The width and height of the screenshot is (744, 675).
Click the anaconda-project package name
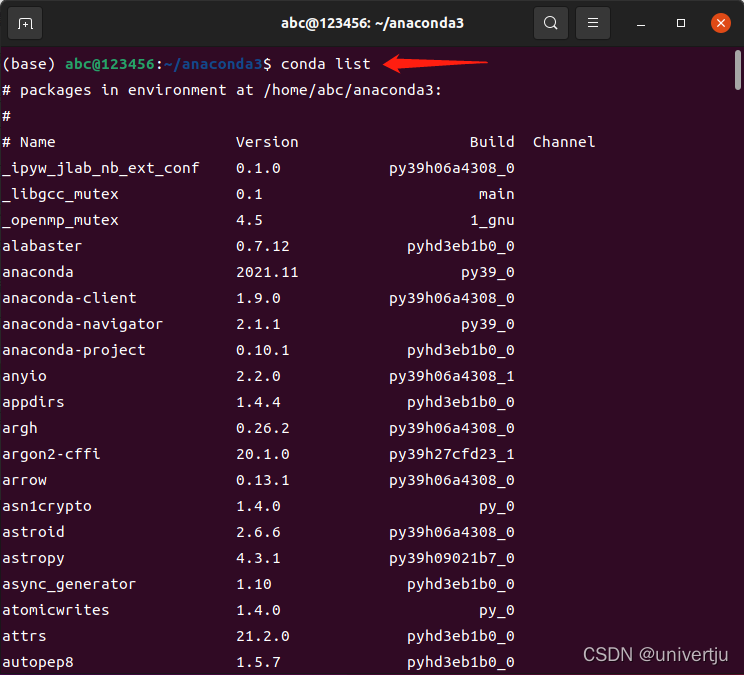74,351
